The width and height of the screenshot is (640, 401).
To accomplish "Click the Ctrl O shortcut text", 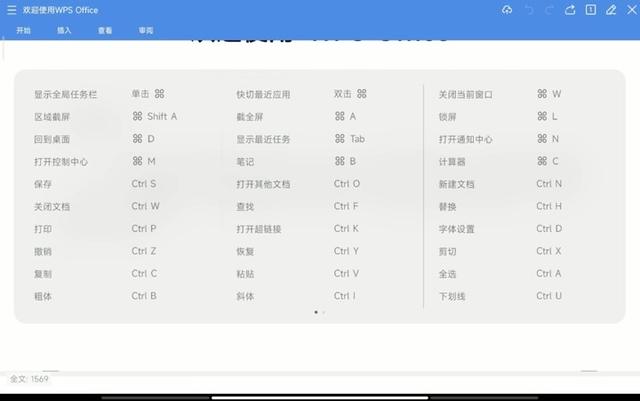I will [347, 184].
